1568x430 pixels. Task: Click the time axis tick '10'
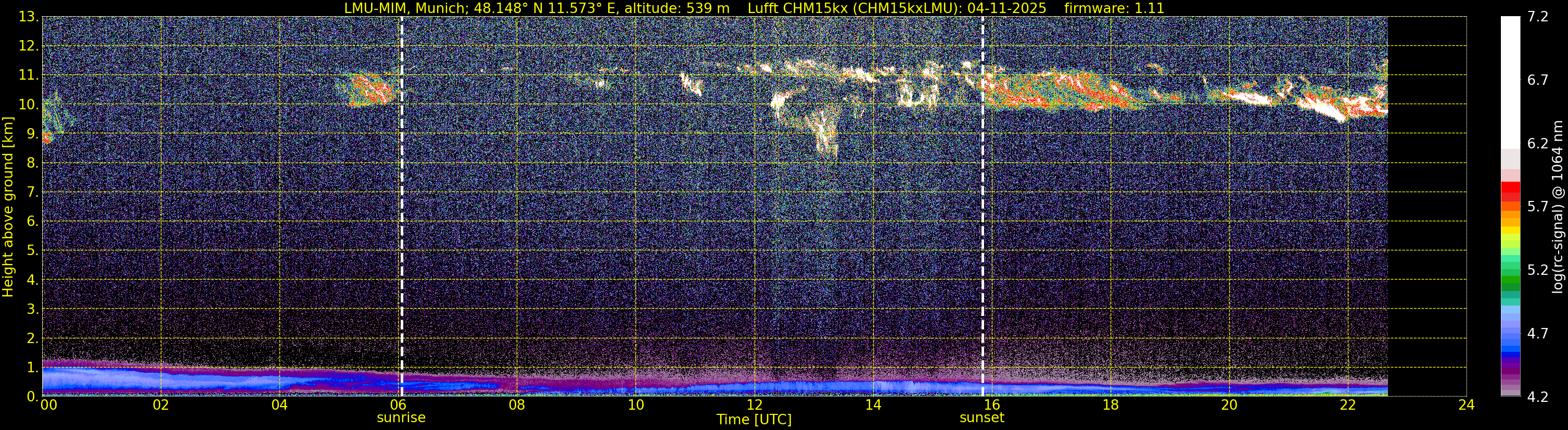pyautogui.click(x=635, y=405)
